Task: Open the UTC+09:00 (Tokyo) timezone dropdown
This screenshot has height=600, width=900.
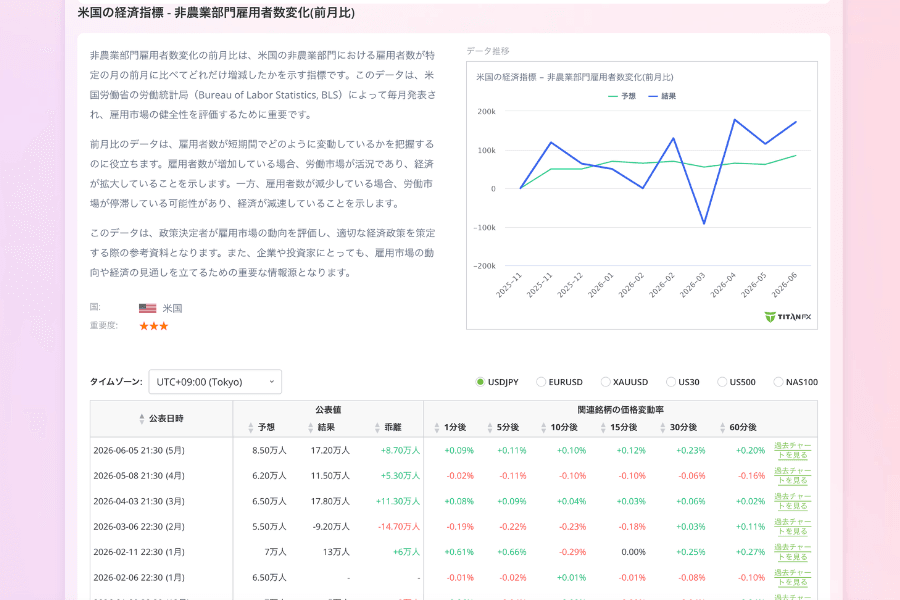Action: (x=215, y=382)
